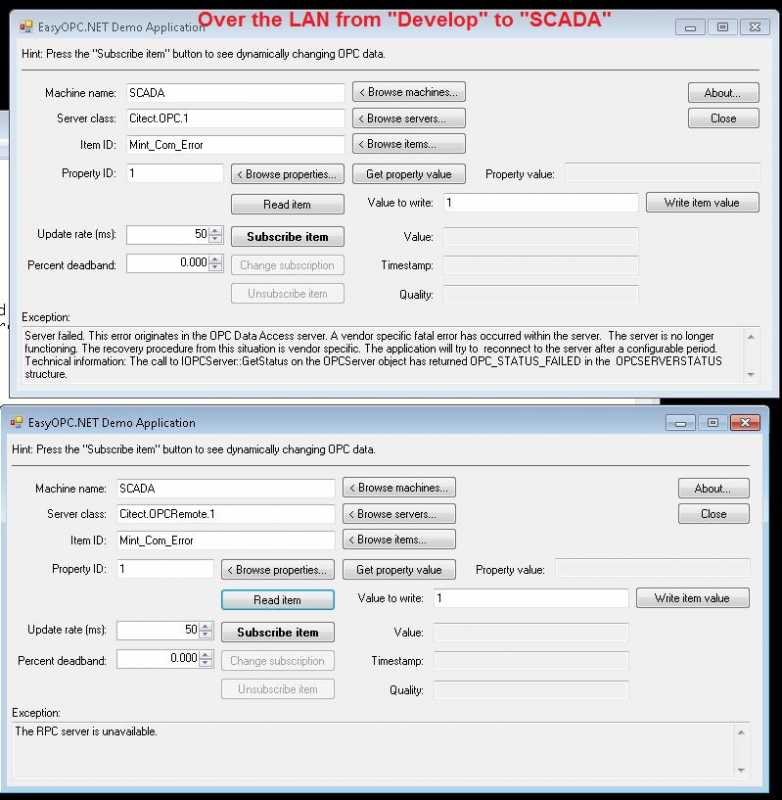This screenshot has height=800, width=782.
Task: Minimize the bottom EasyOPC.NET window
Action: pyautogui.click(x=680, y=422)
